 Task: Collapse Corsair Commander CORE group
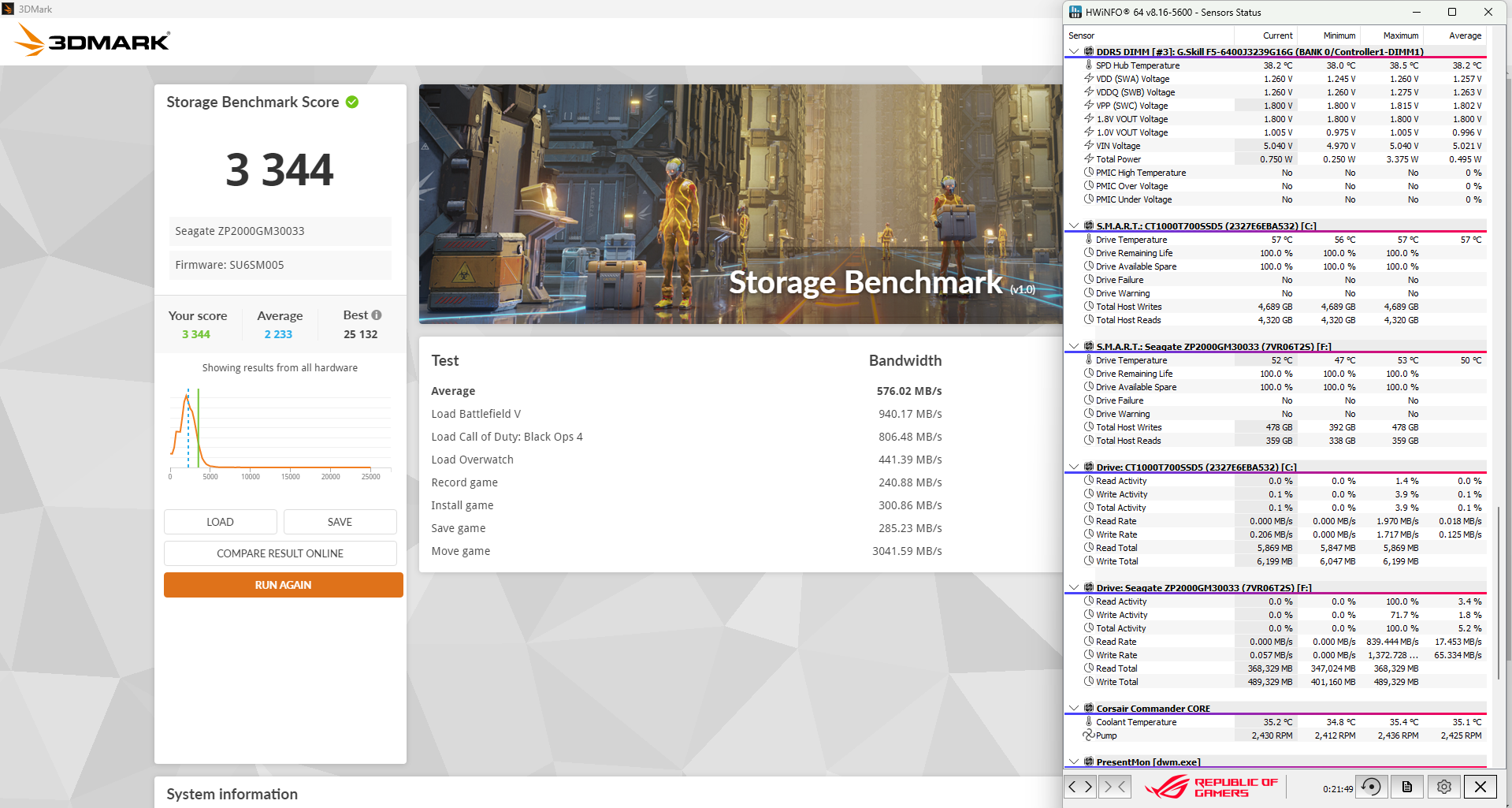coord(1073,709)
